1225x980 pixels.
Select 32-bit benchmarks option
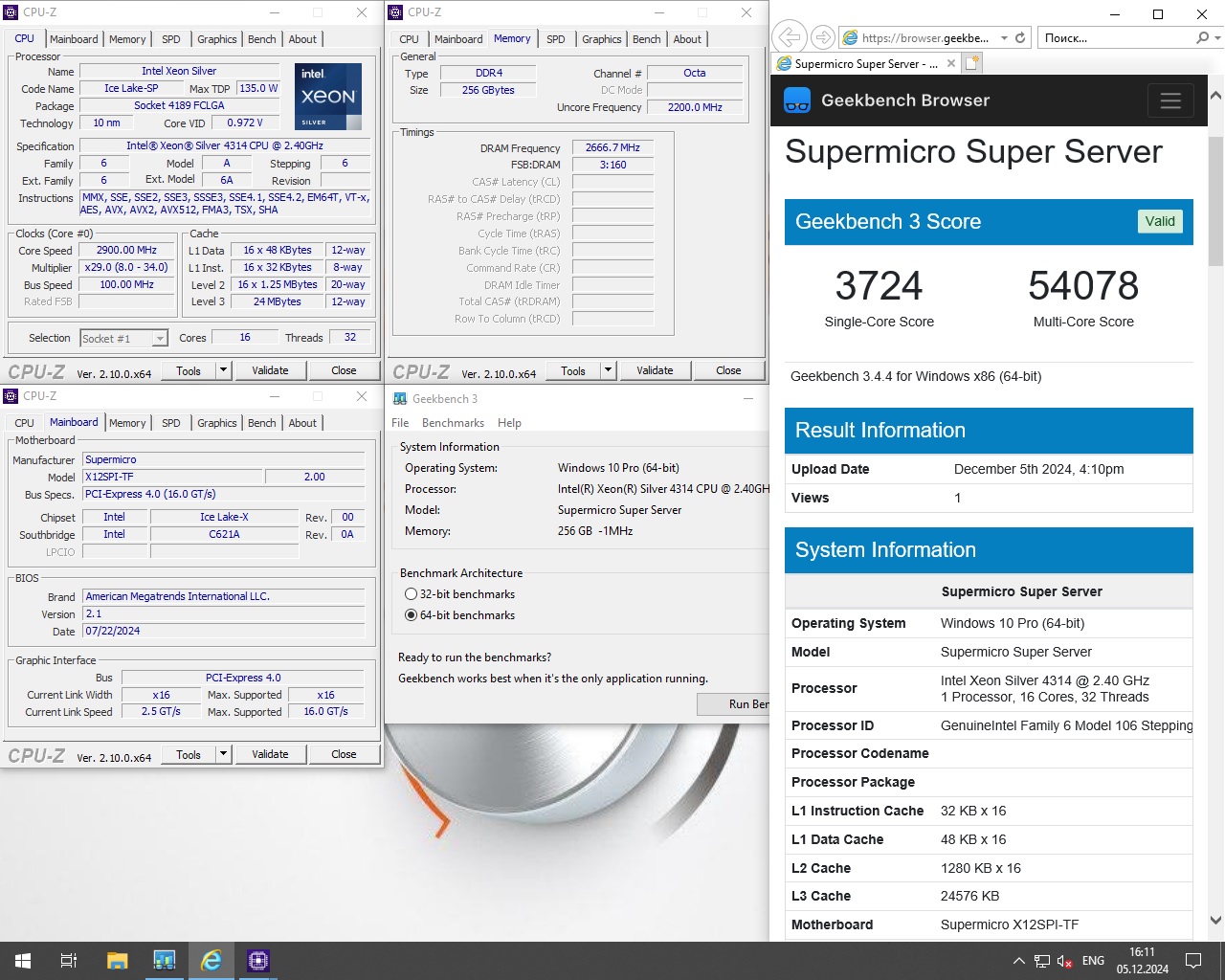point(411,594)
